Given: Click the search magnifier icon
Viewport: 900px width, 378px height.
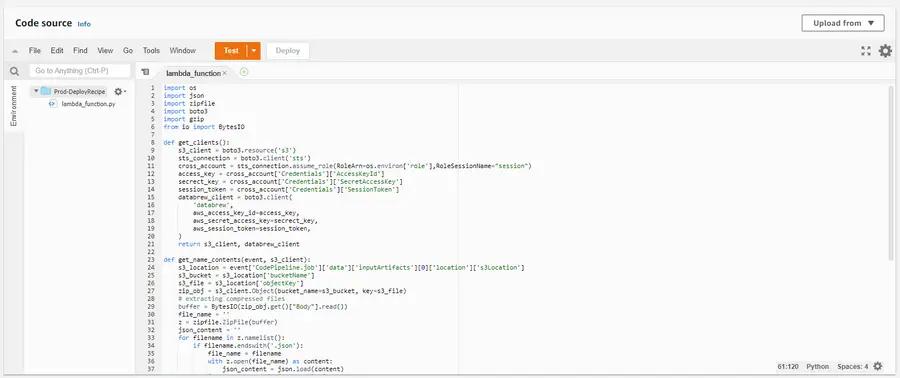Looking at the screenshot, I should (14, 71).
